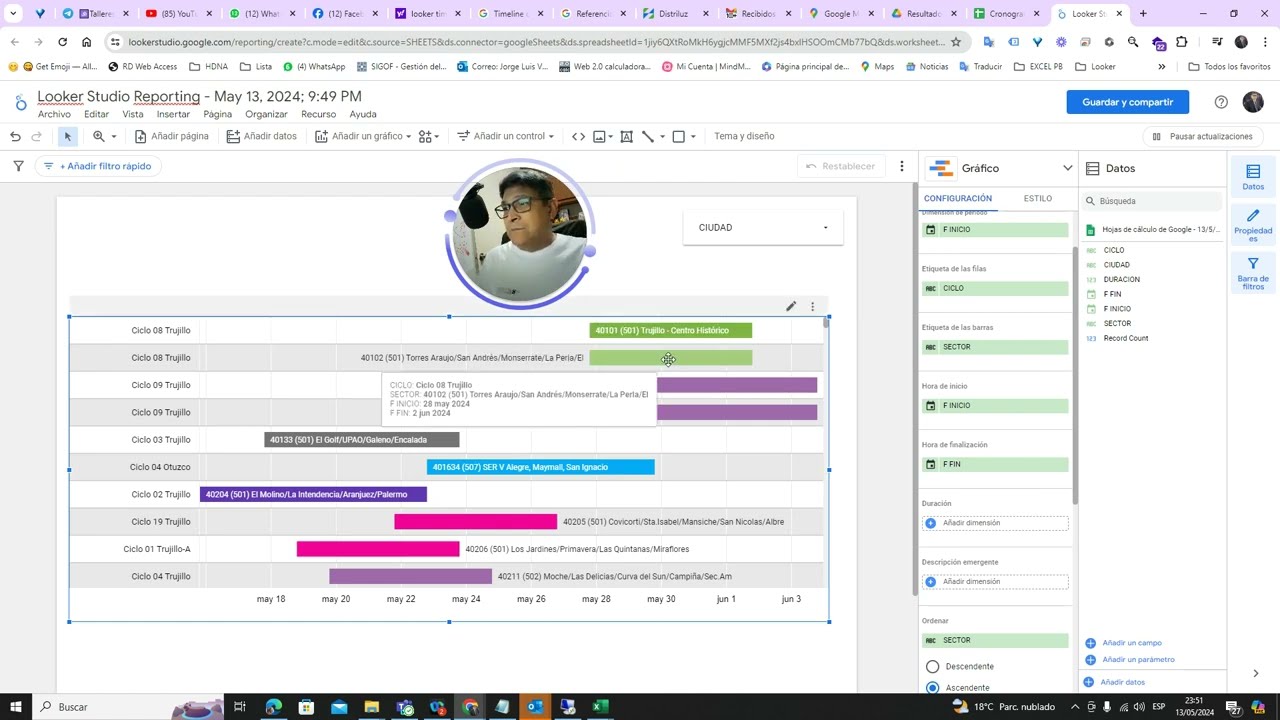Screen dimensions: 1280x720
Task: Open the Datos side panel button
Action: [x=1253, y=177]
